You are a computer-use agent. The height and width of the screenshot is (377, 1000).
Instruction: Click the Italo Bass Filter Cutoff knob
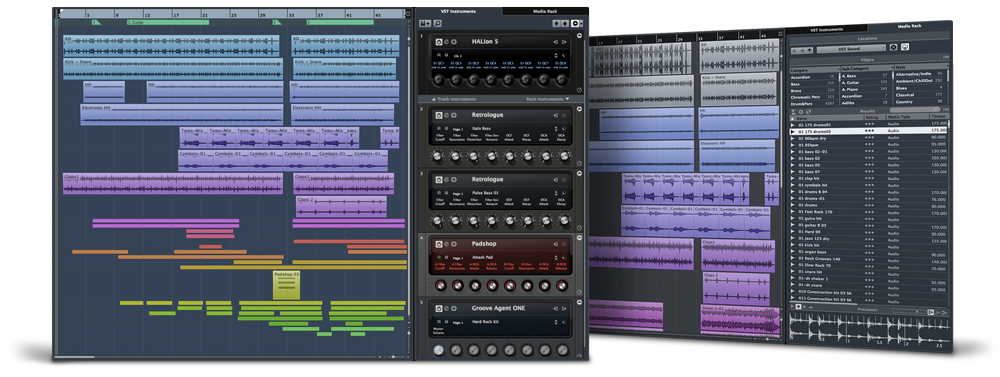click(438, 156)
